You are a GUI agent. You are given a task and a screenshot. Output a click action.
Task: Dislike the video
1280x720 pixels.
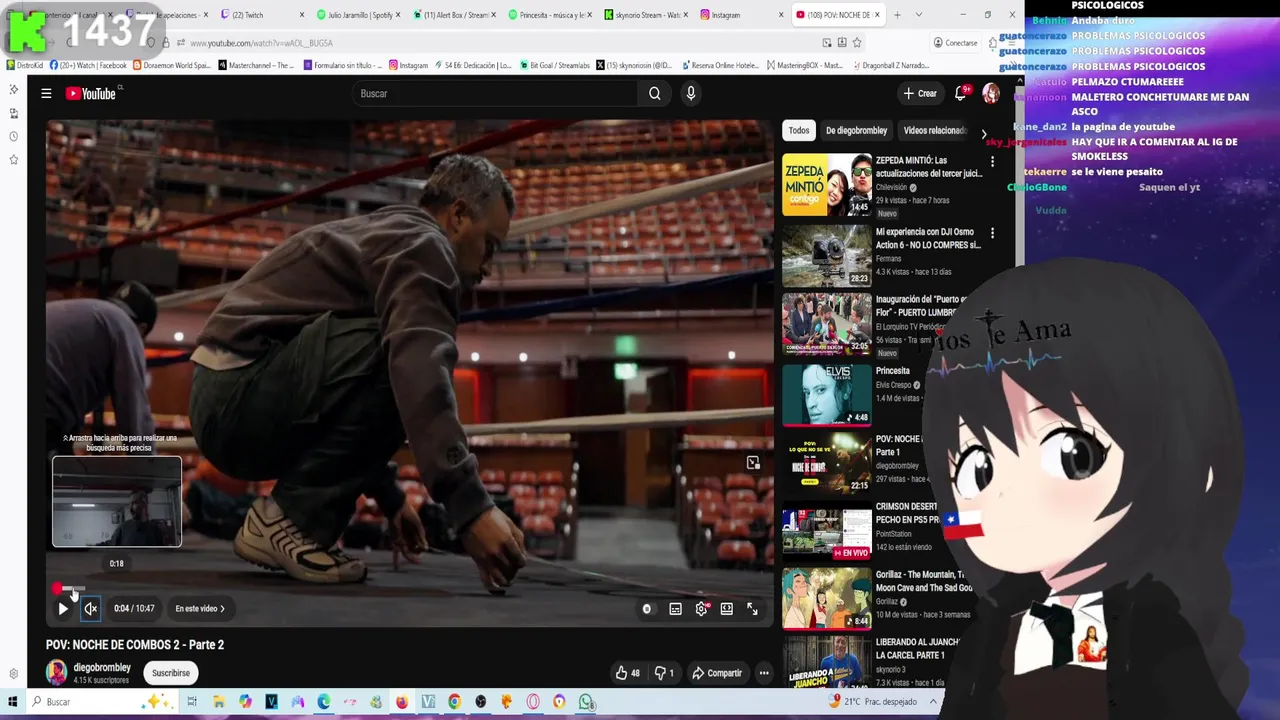click(664, 673)
